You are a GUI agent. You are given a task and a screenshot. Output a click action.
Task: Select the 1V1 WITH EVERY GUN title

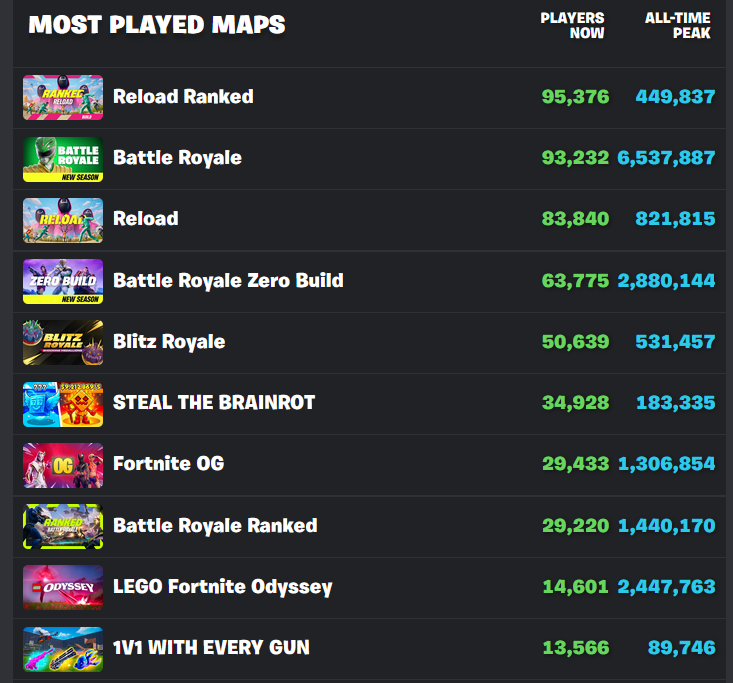pyautogui.click(x=211, y=648)
